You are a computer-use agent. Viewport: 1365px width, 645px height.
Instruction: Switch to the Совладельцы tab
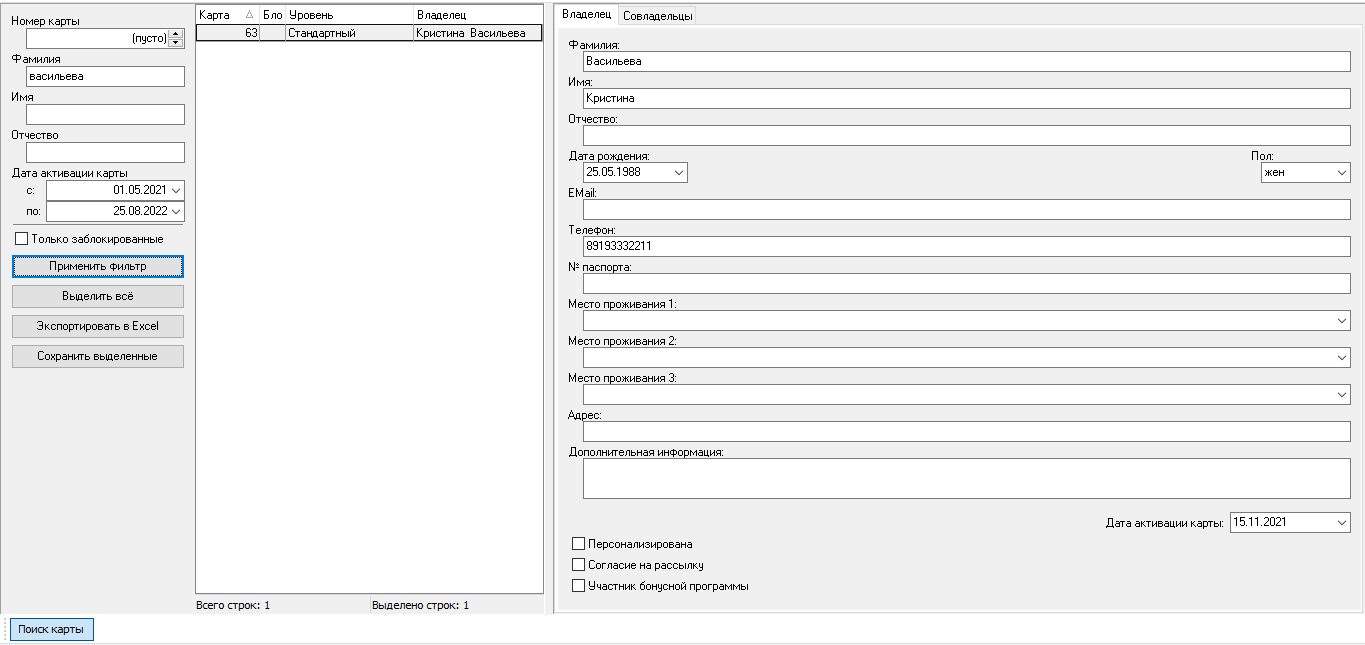(658, 15)
